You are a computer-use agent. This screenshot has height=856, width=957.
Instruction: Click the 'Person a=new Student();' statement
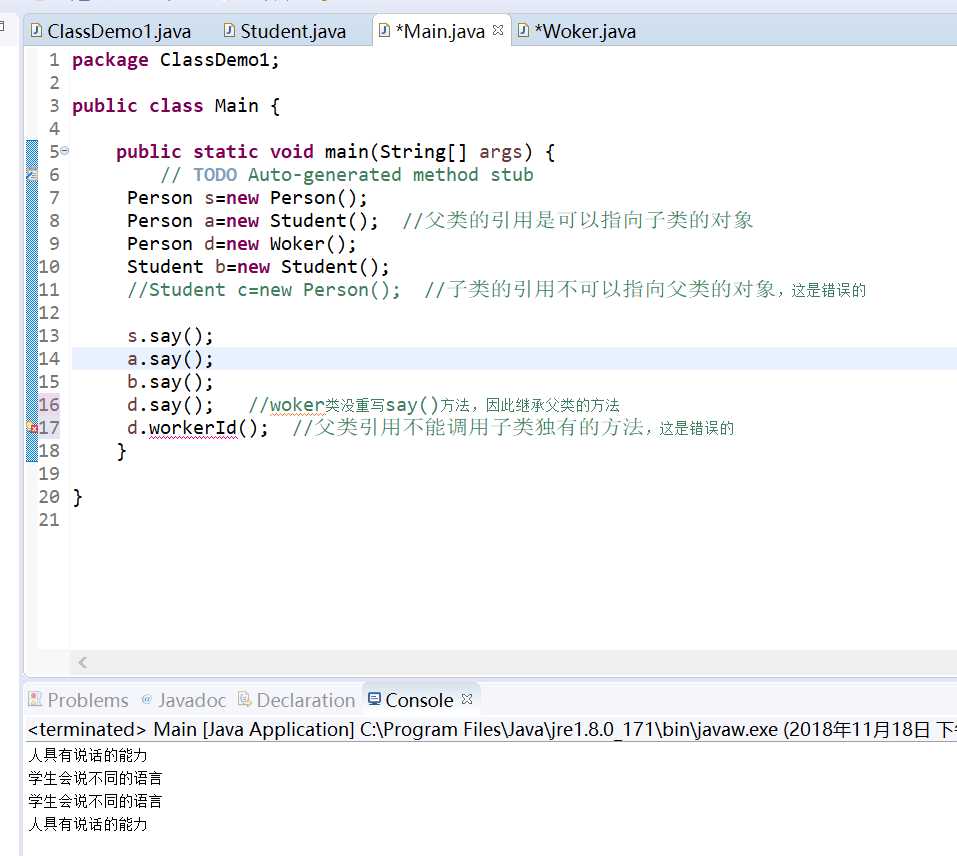253,221
